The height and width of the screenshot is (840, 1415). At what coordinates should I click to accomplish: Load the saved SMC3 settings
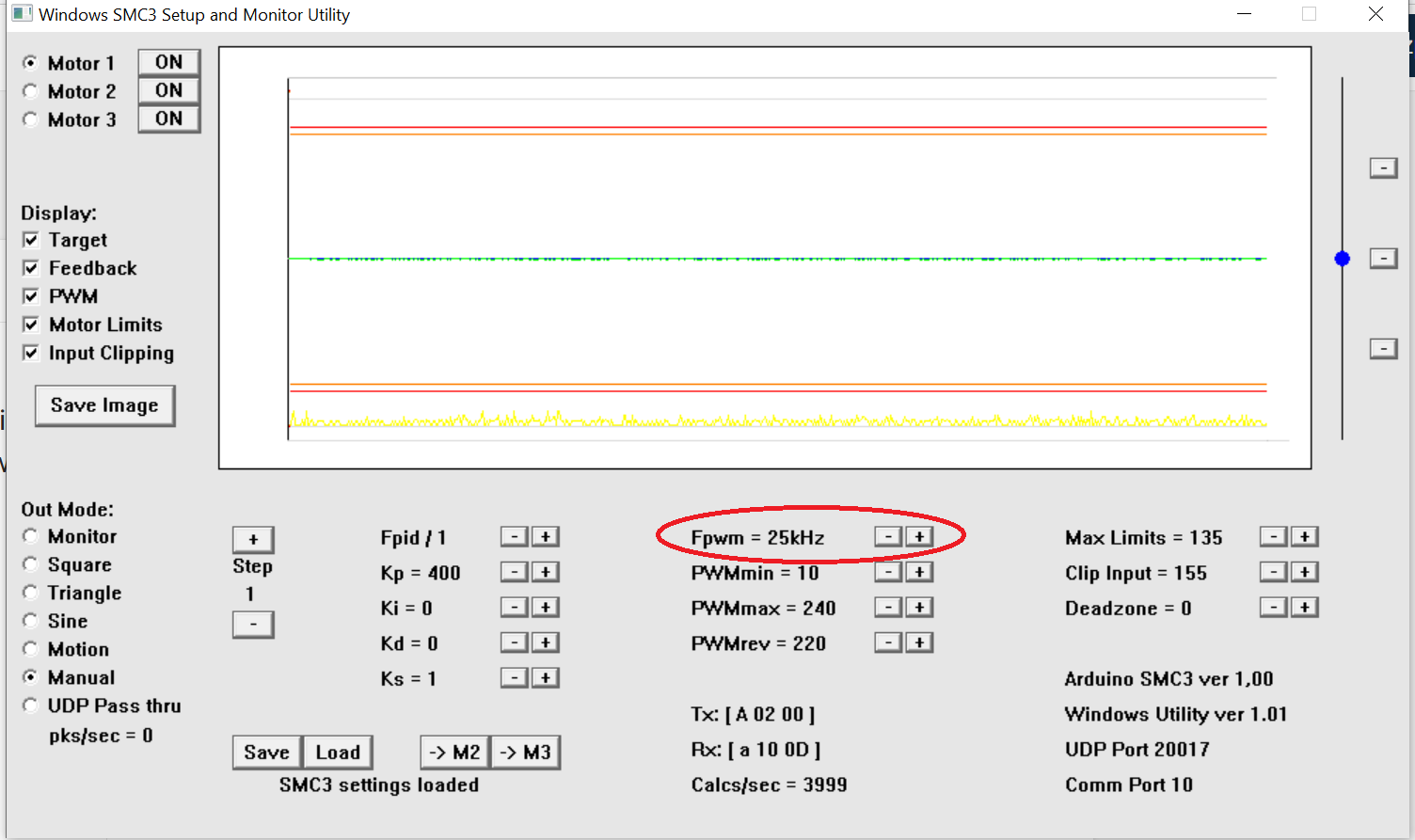(x=338, y=753)
